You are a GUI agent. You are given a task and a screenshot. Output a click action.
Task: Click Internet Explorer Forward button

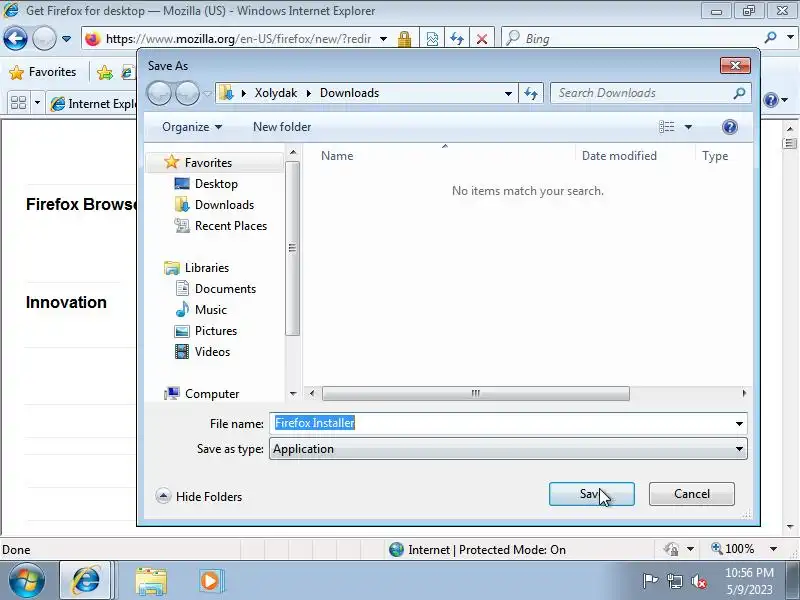[x=44, y=38]
